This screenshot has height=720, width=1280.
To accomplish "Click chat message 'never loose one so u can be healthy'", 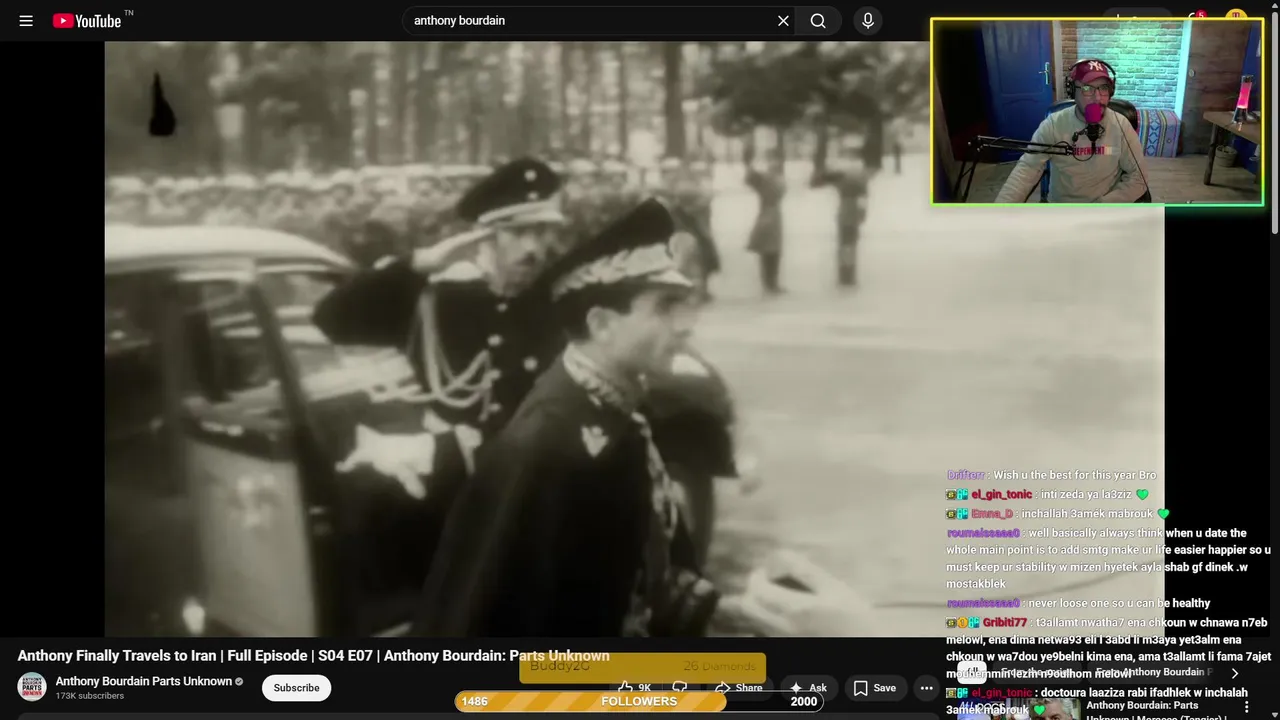I will click(1119, 603).
